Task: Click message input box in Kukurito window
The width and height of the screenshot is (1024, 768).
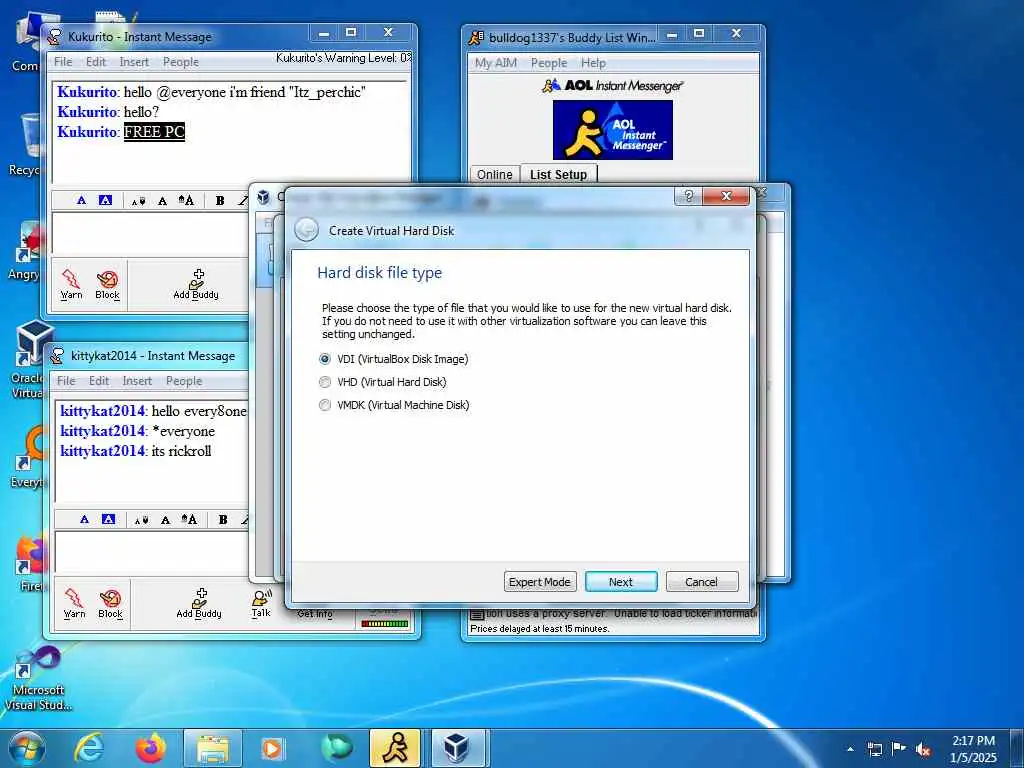Action: (150, 233)
